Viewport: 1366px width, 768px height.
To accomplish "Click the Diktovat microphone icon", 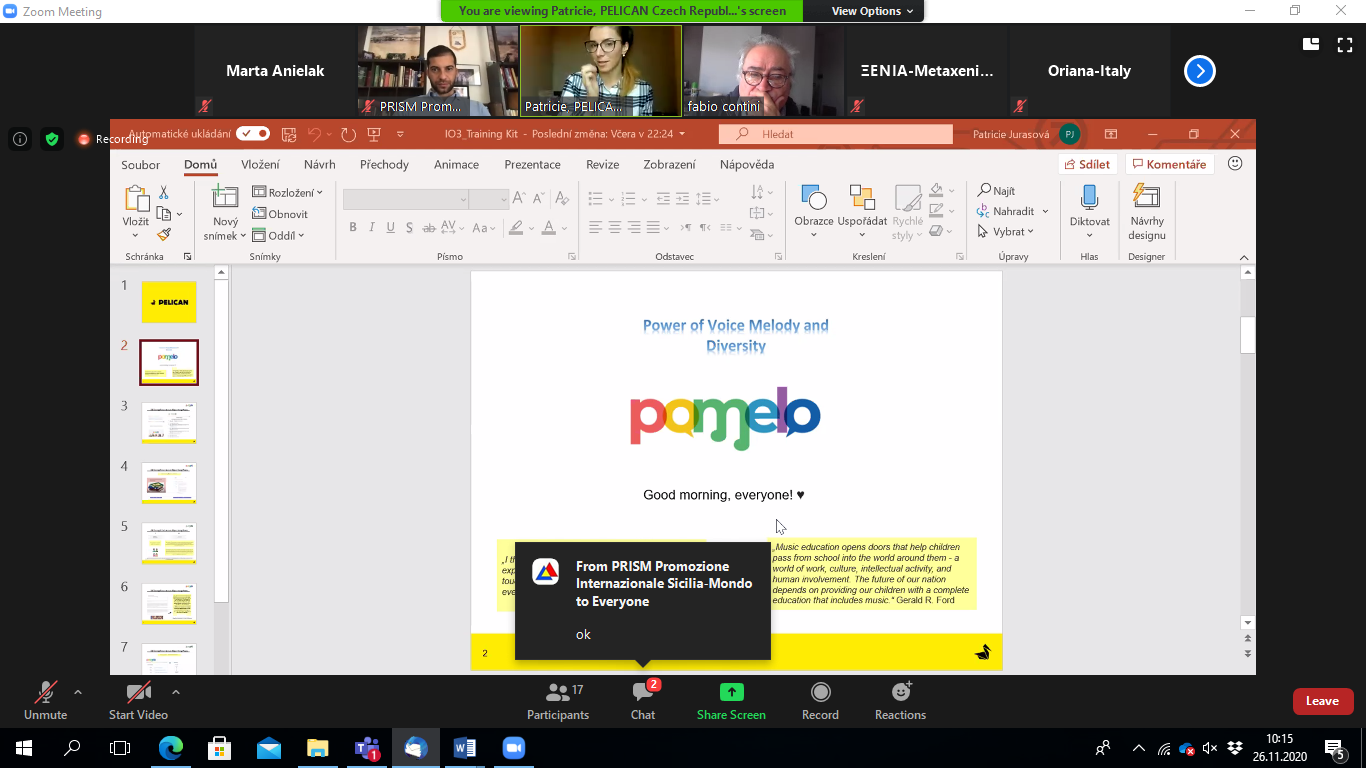I will click(1090, 198).
